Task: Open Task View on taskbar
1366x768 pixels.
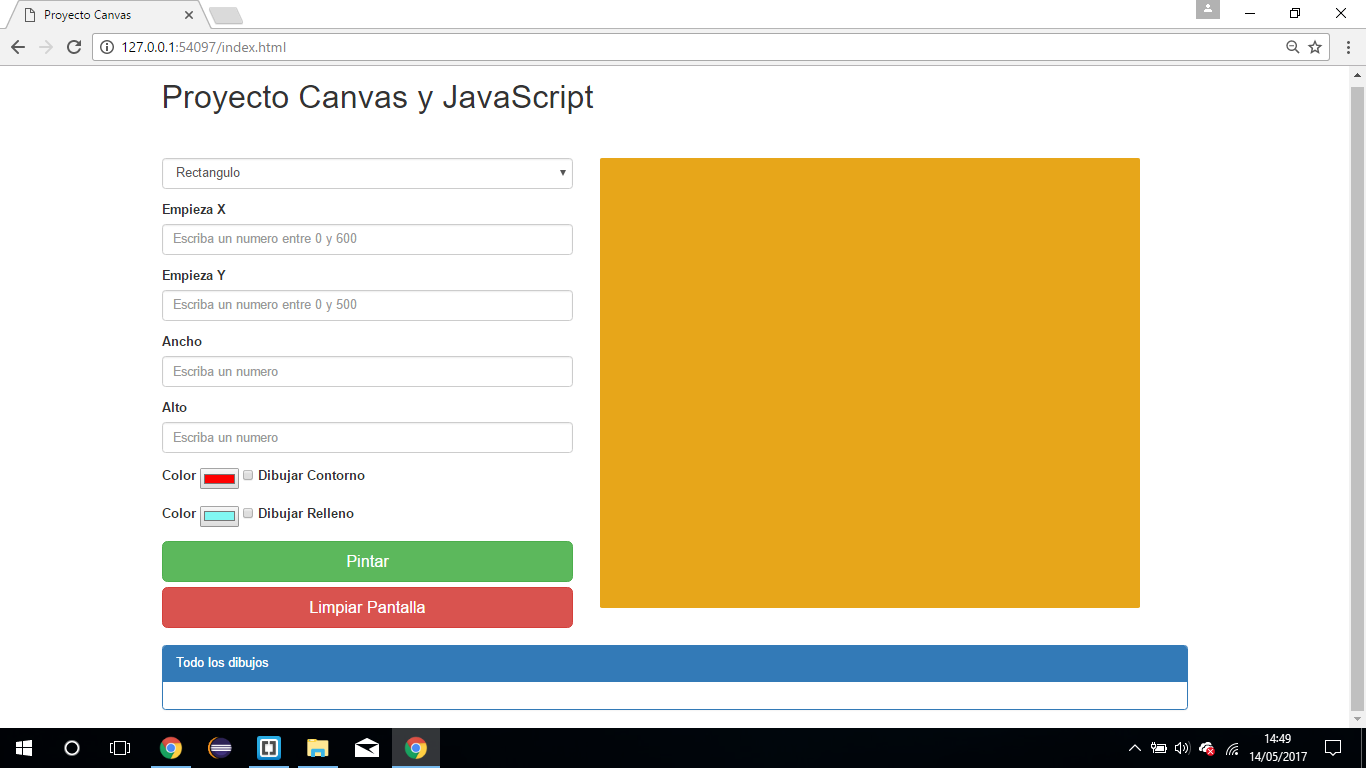Action: coord(120,748)
